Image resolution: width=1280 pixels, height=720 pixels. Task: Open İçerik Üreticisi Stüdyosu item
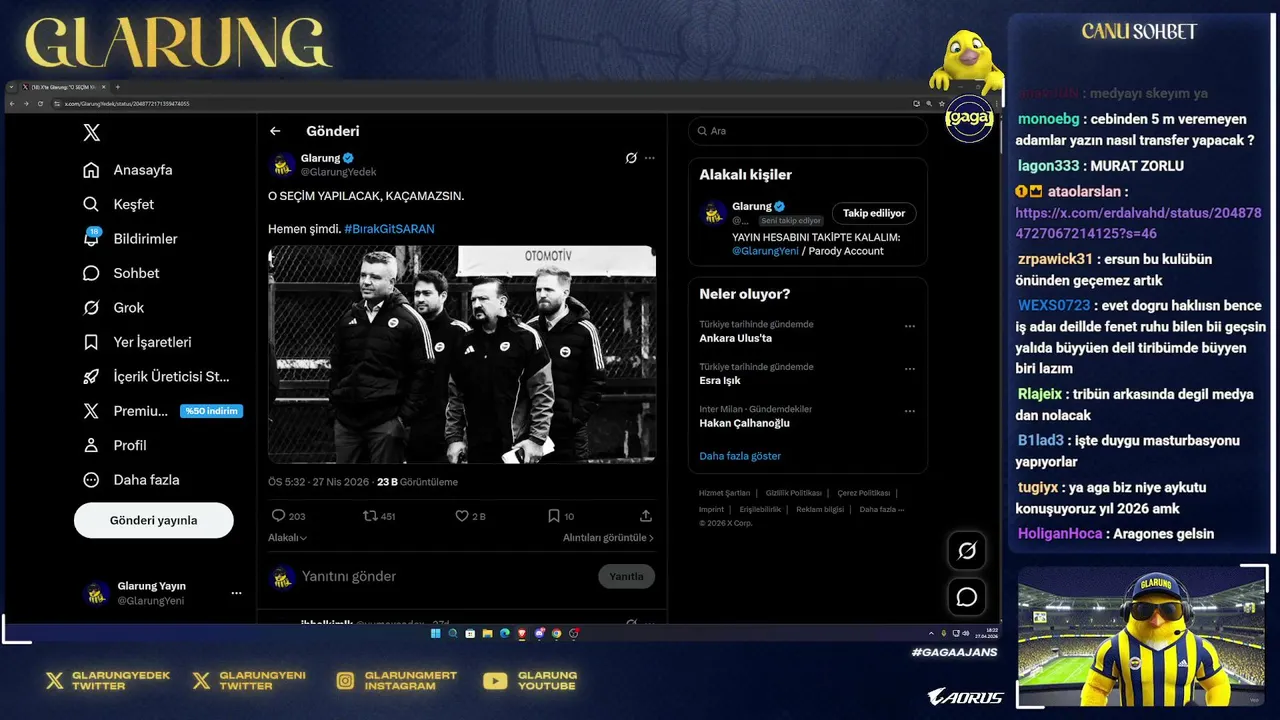coord(156,377)
